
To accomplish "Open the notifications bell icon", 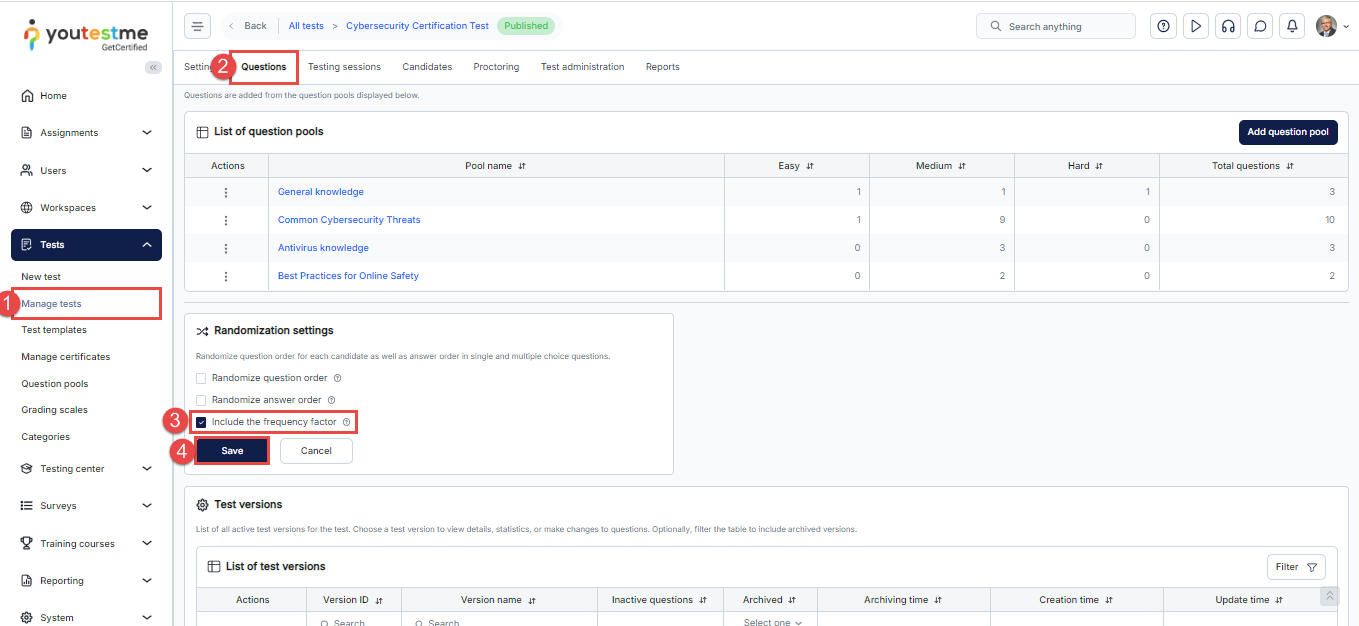I will pyautogui.click(x=1293, y=26).
